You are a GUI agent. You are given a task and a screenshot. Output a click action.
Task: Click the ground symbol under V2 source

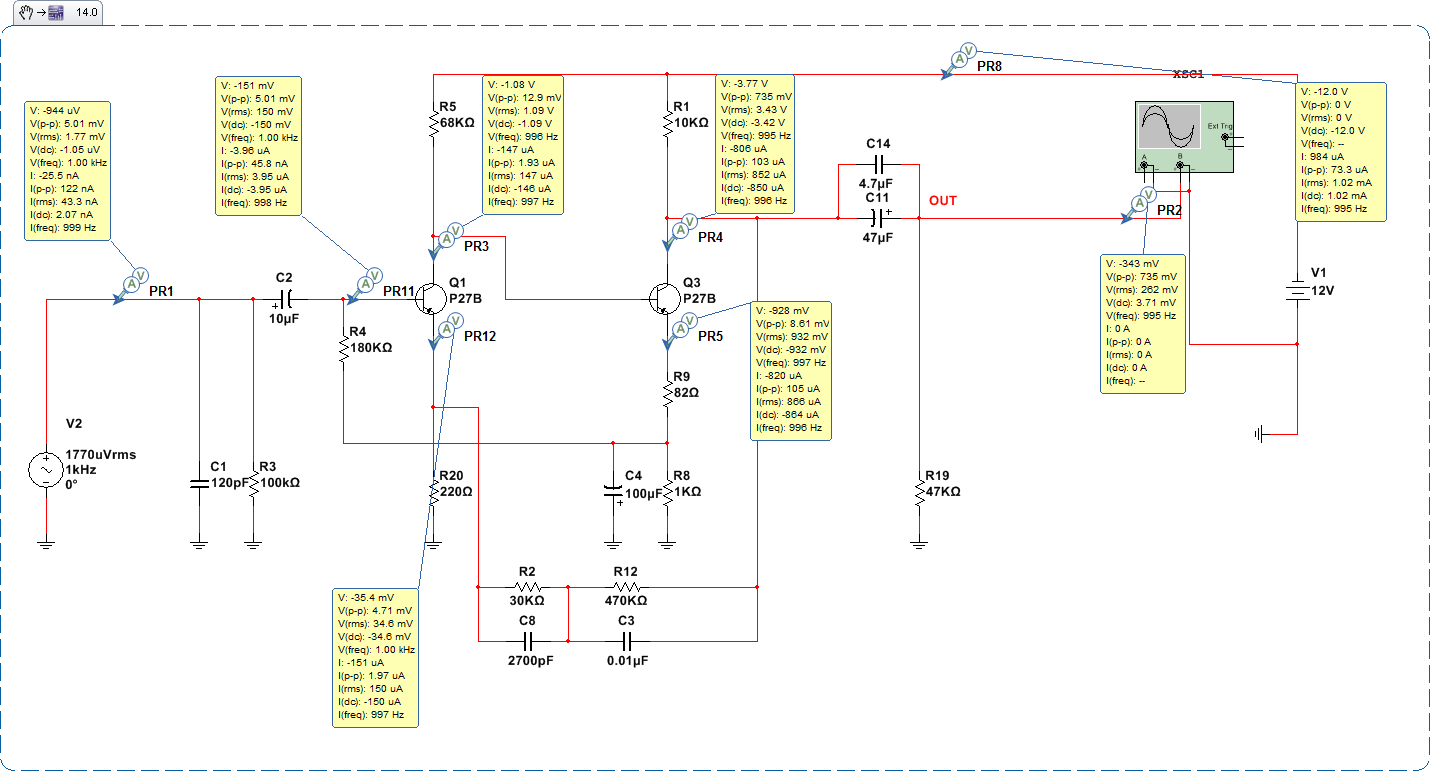pyautogui.click(x=46, y=545)
